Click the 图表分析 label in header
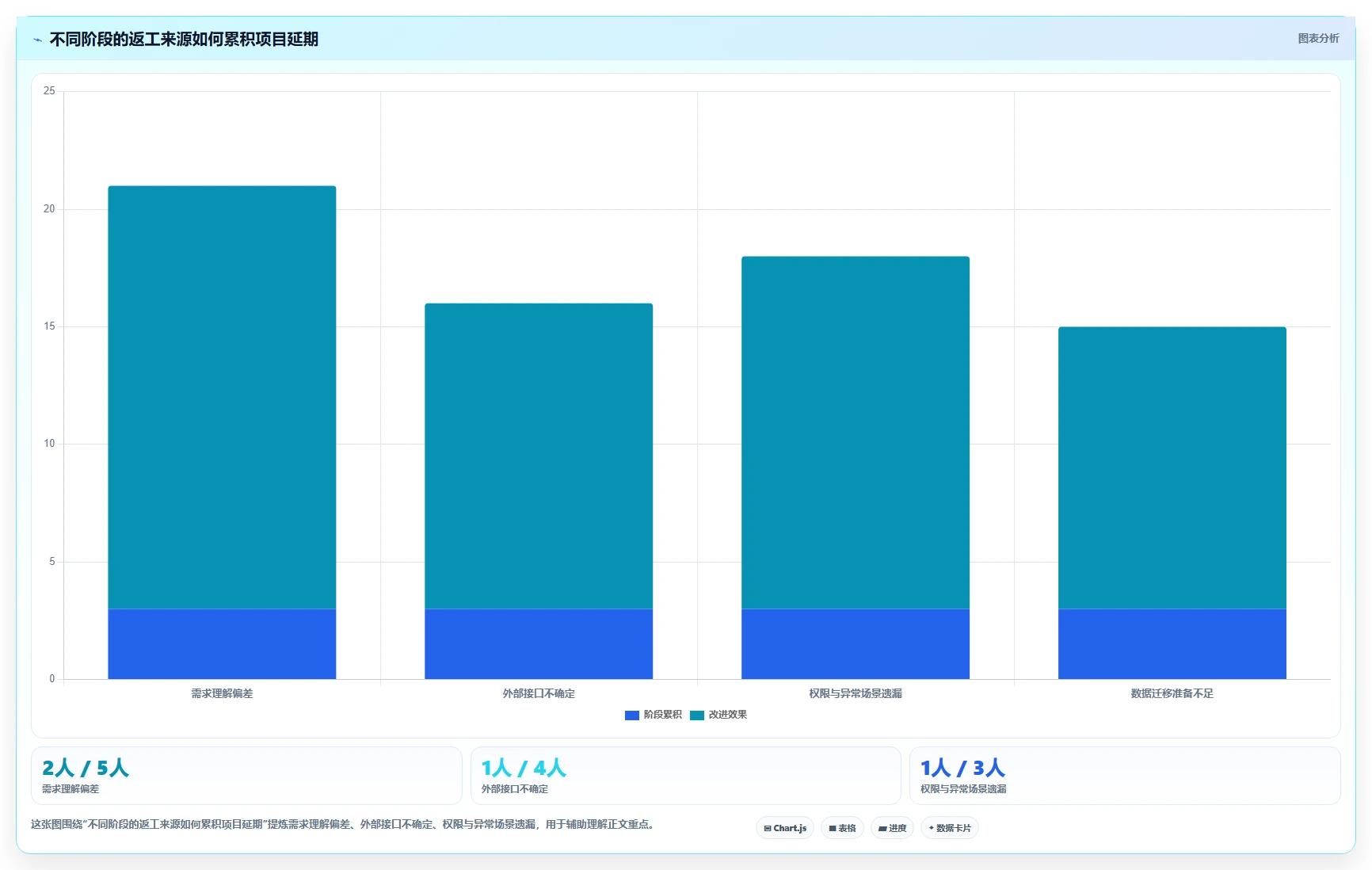 tap(1318, 38)
